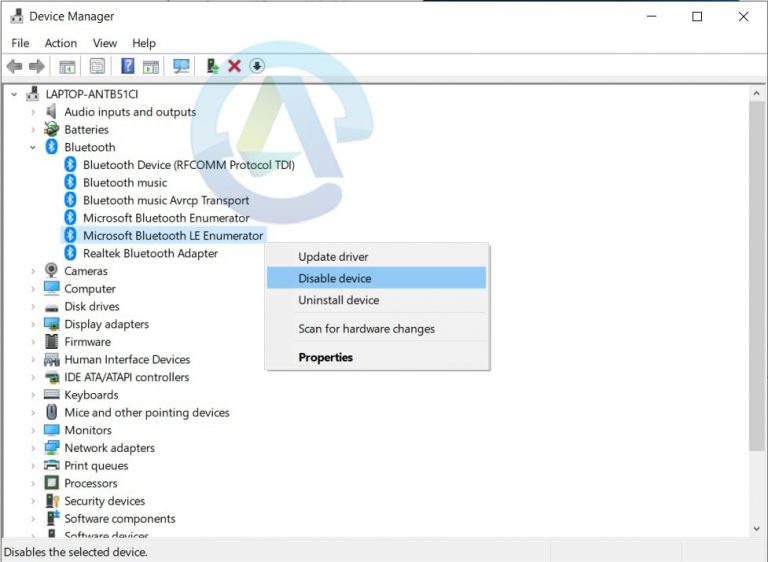The image size is (768, 562).
Task: Click the Audio inputs and outputs speaker icon
Action: pos(51,112)
